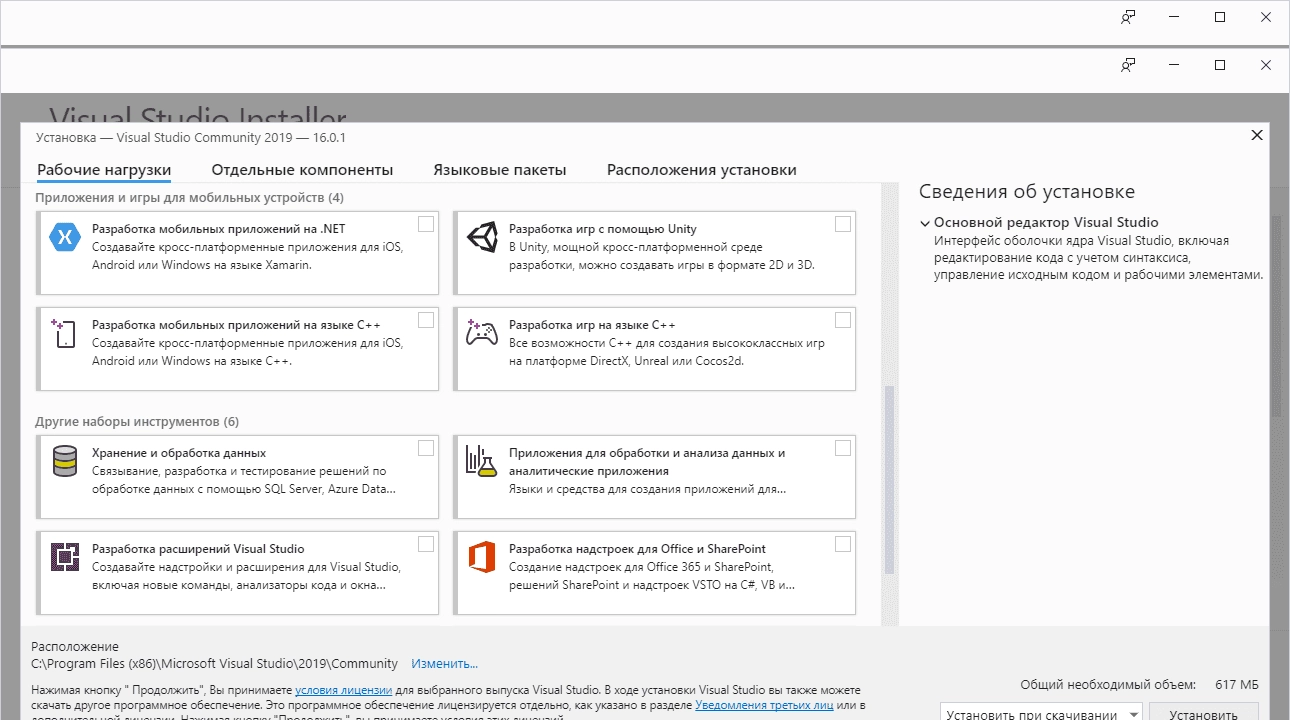
Task: Click the Xamarin .NET mobile development icon
Action: 64,237
